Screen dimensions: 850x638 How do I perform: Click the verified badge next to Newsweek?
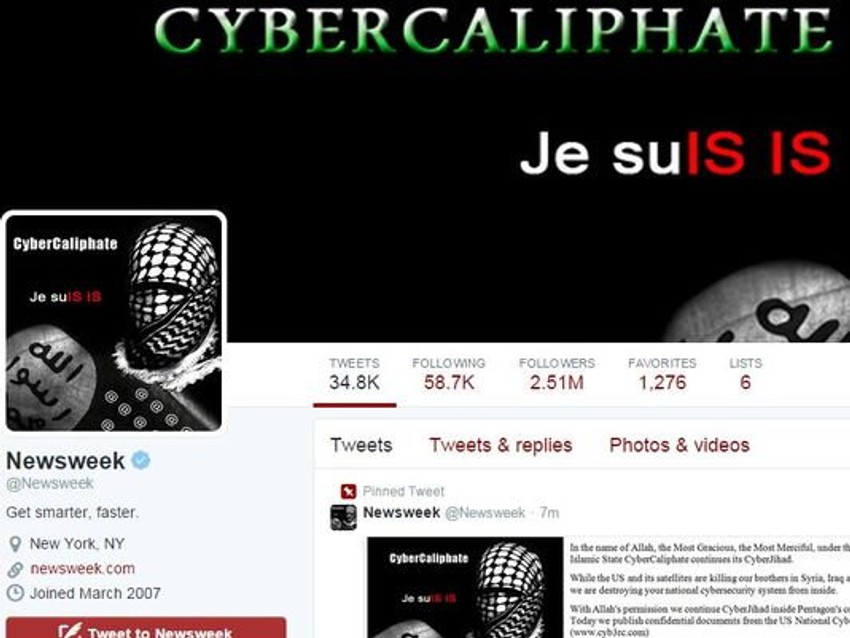pos(141,460)
